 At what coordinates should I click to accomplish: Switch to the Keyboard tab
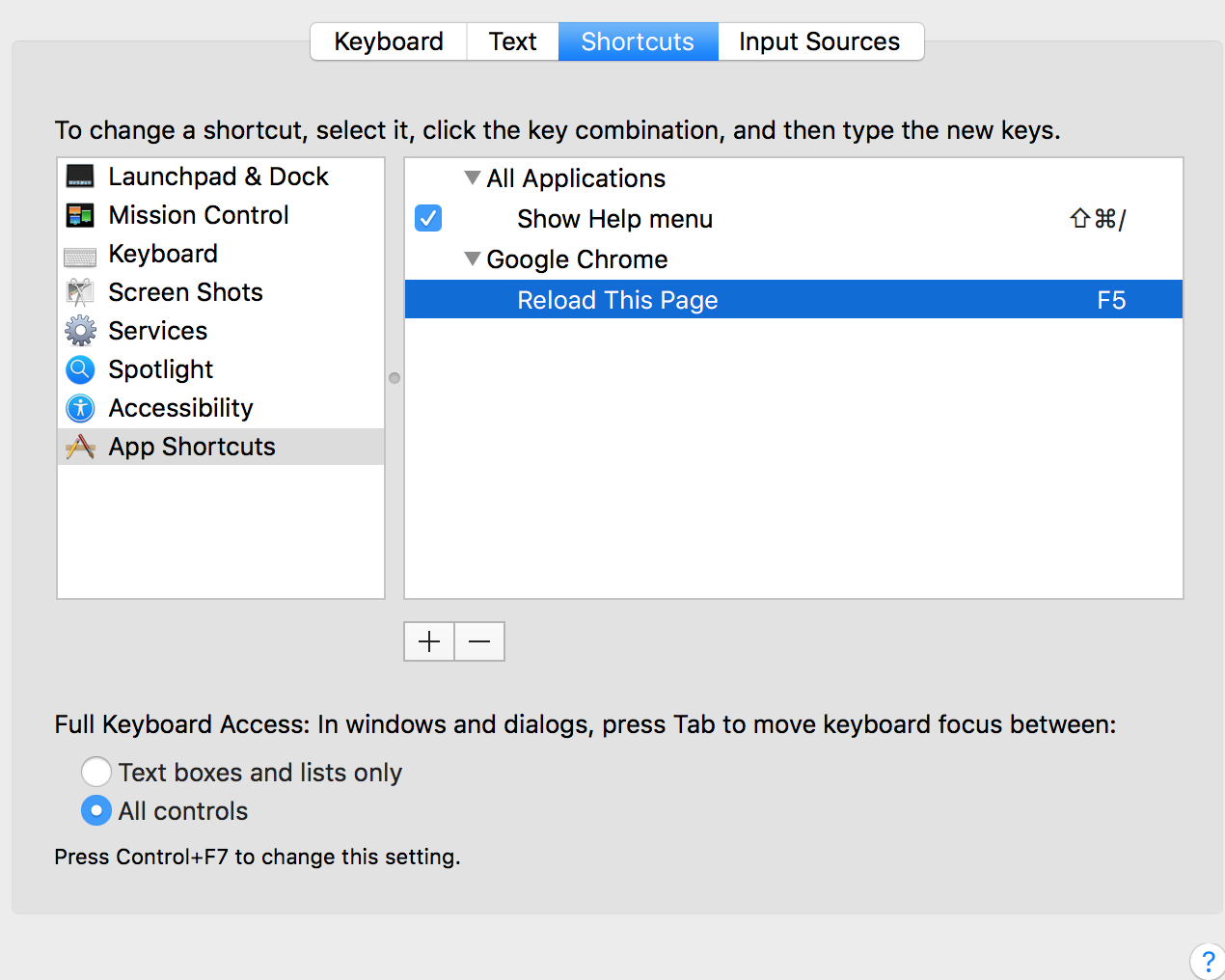pyautogui.click(x=389, y=41)
